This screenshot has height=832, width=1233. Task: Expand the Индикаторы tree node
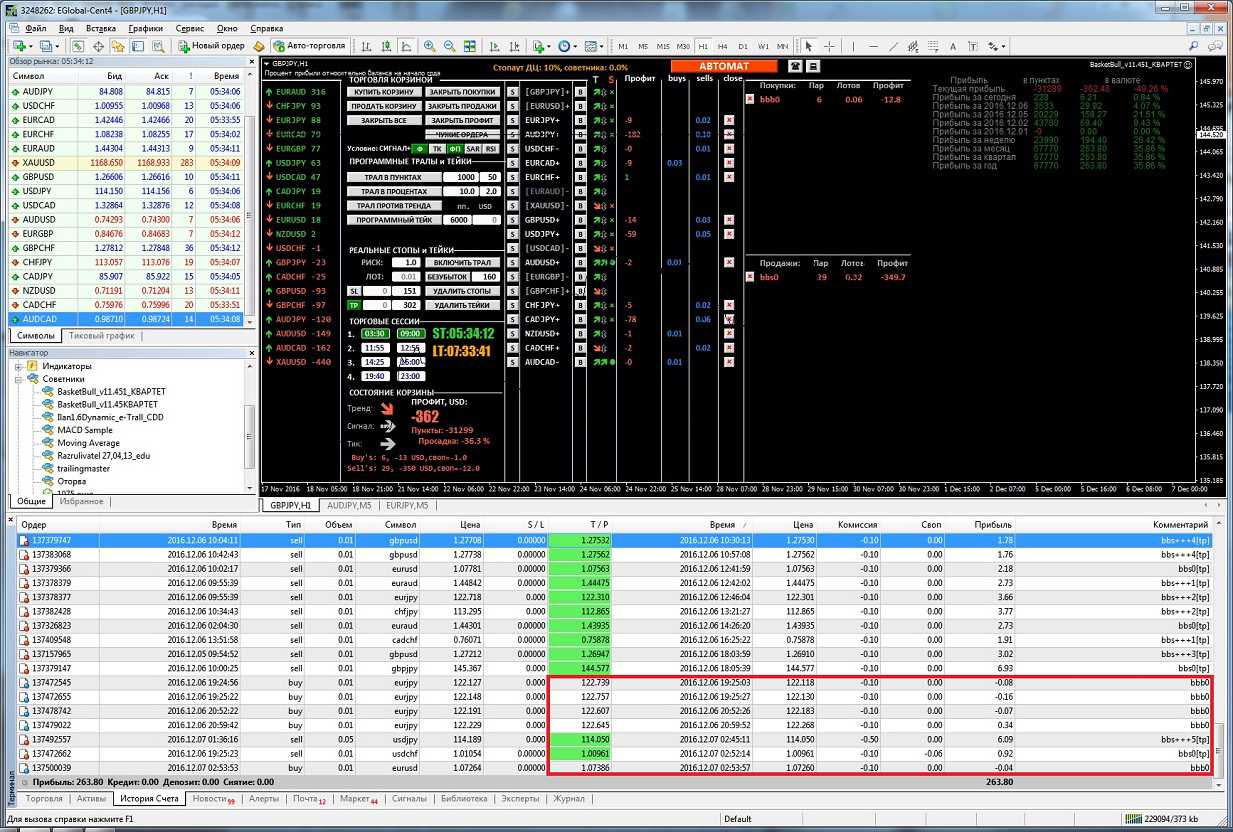click(19, 366)
